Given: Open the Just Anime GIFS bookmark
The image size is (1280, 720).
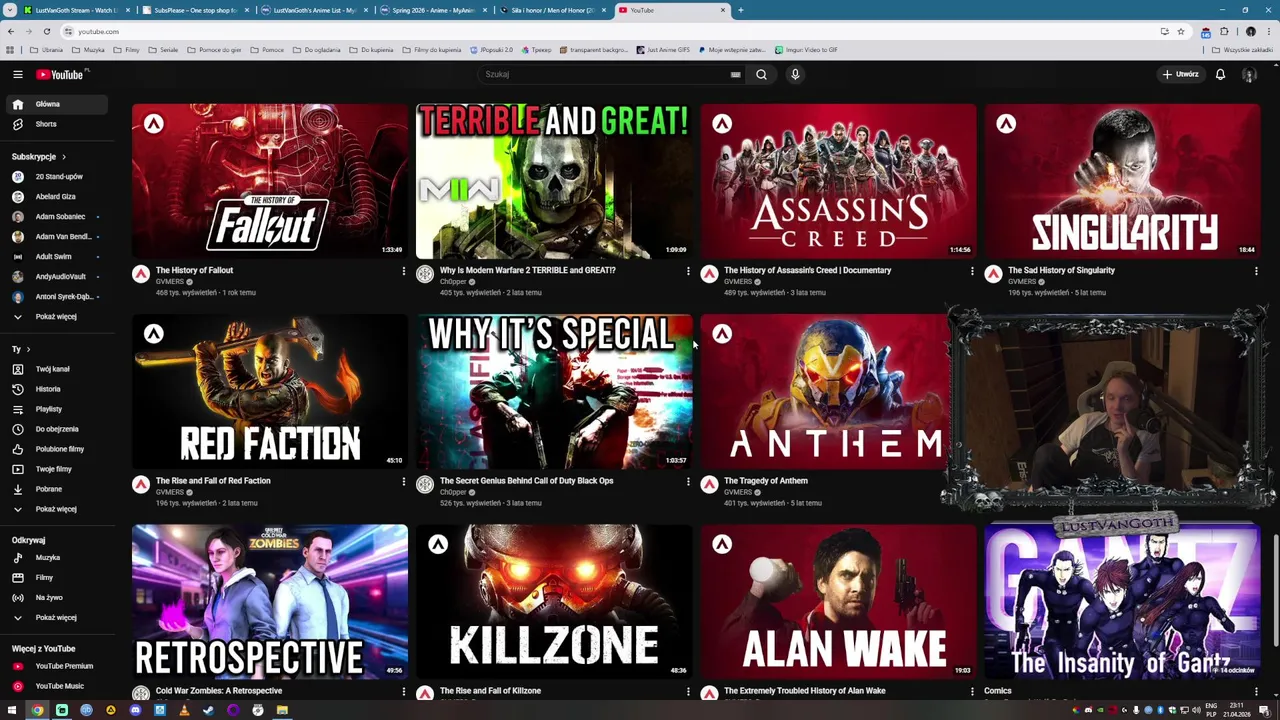Looking at the screenshot, I should click(x=663, y=50).
